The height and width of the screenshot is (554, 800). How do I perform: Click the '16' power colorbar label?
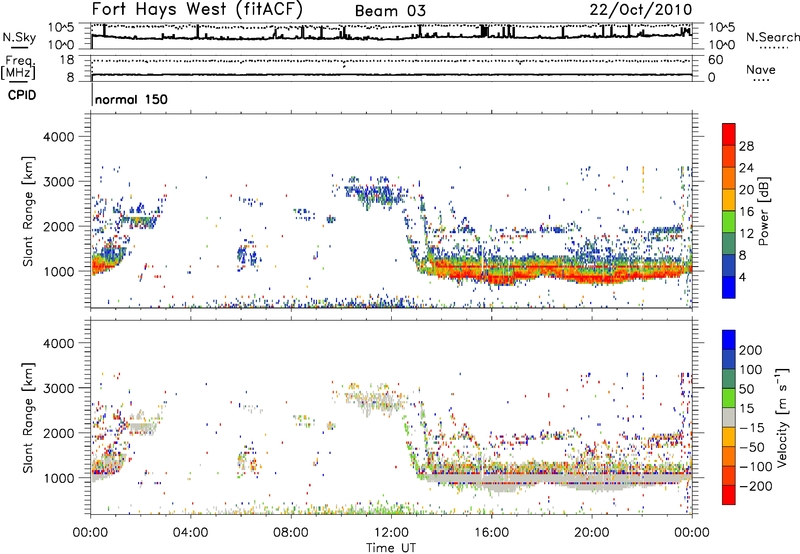pyautogui.click(x=746, y=212)
